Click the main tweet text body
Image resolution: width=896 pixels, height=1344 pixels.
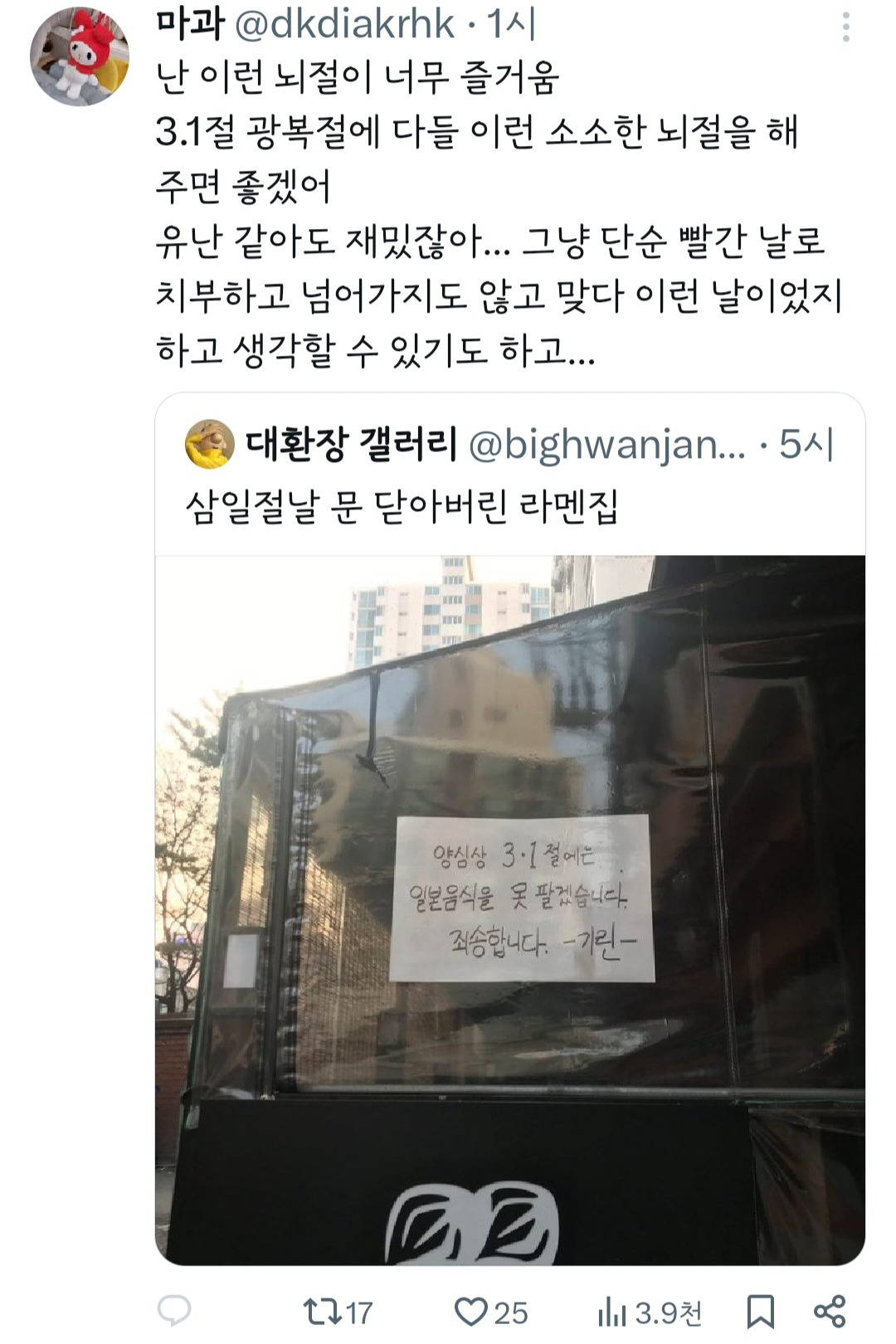point(499,214)
